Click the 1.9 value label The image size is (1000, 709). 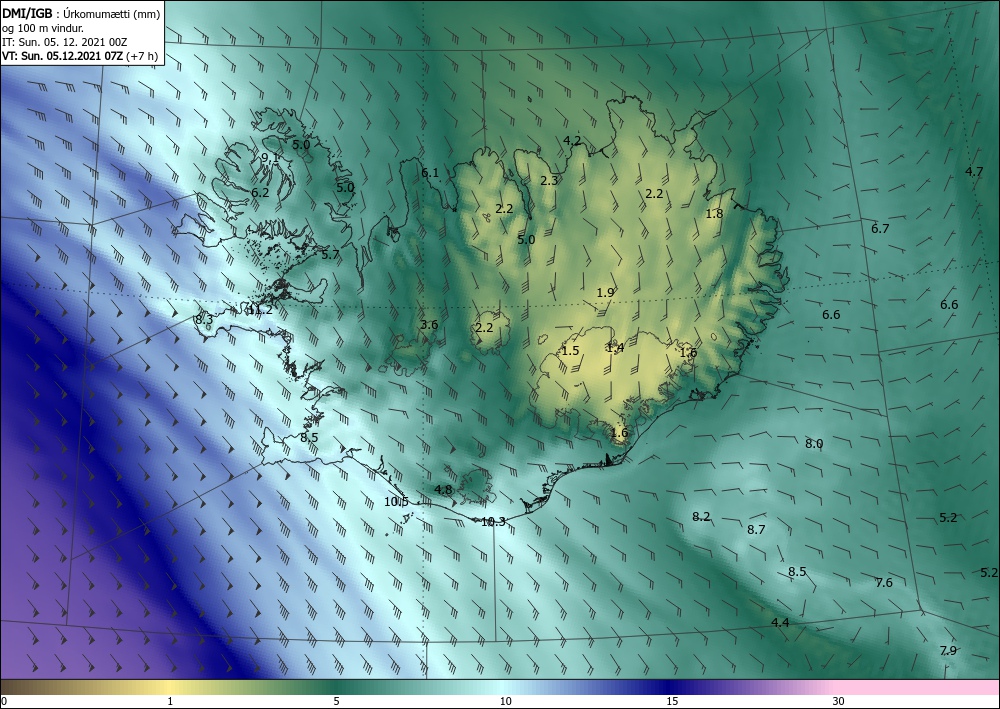(605, 292)
